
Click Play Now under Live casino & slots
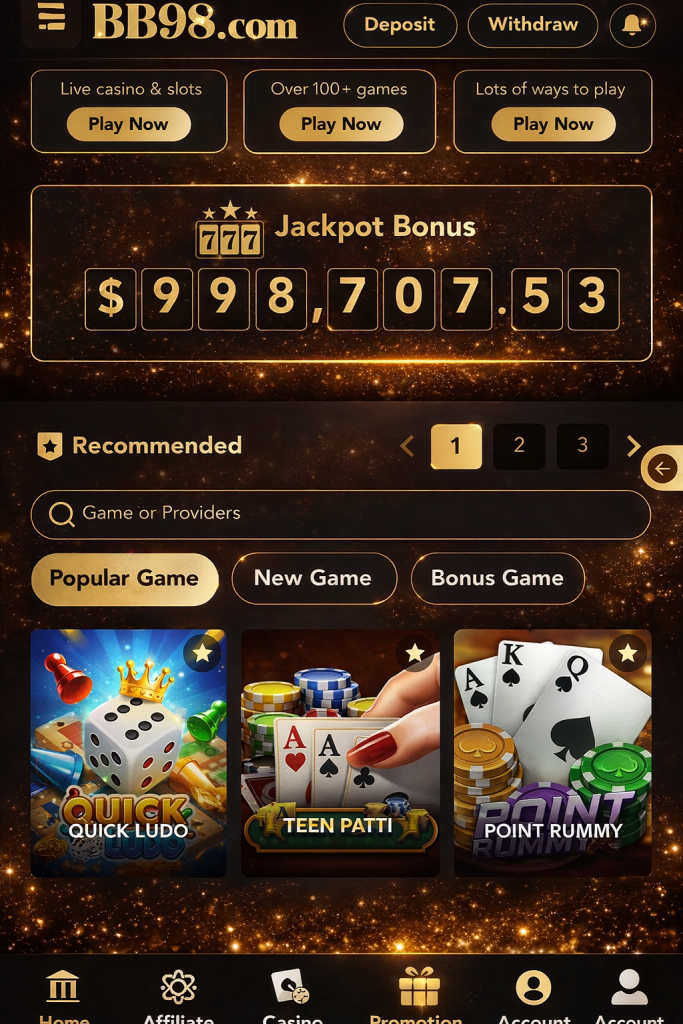pyautogui.click(x=129, y=124)
